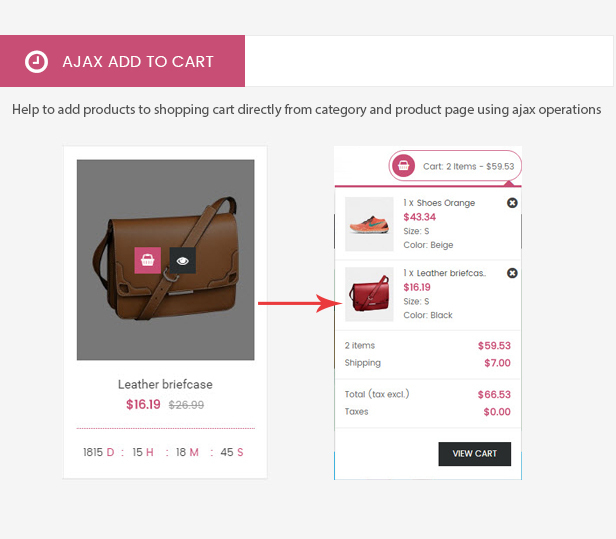Remove Leather briefcase from the cart
This screenshot has width=616, height=539.
[x=512, y=273]
